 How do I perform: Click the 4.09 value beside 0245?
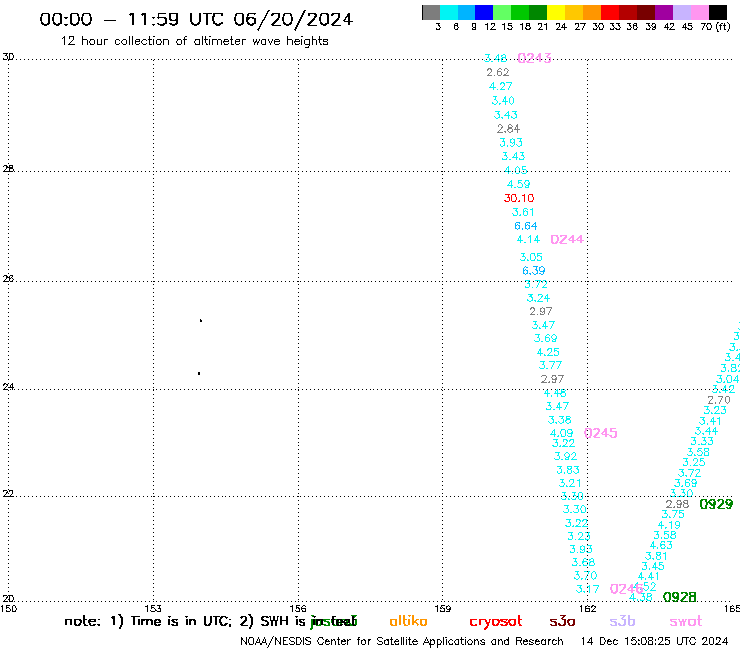562,433
